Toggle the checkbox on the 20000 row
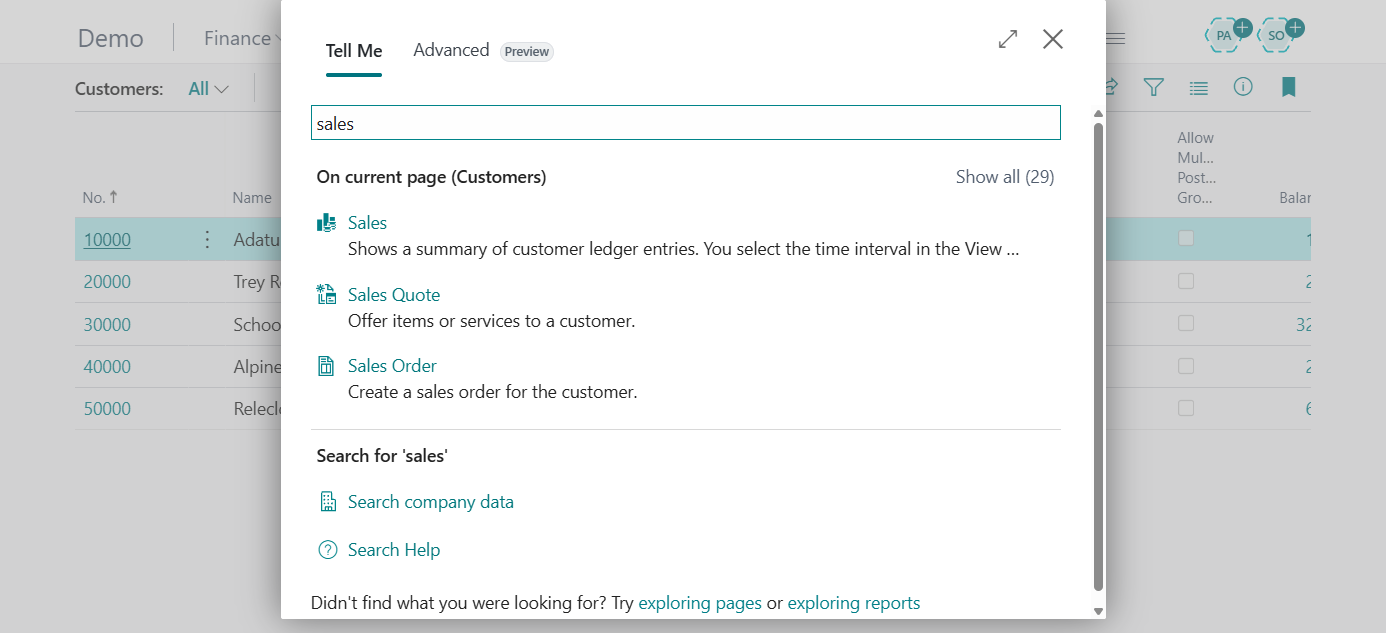 pos(1186,281)
